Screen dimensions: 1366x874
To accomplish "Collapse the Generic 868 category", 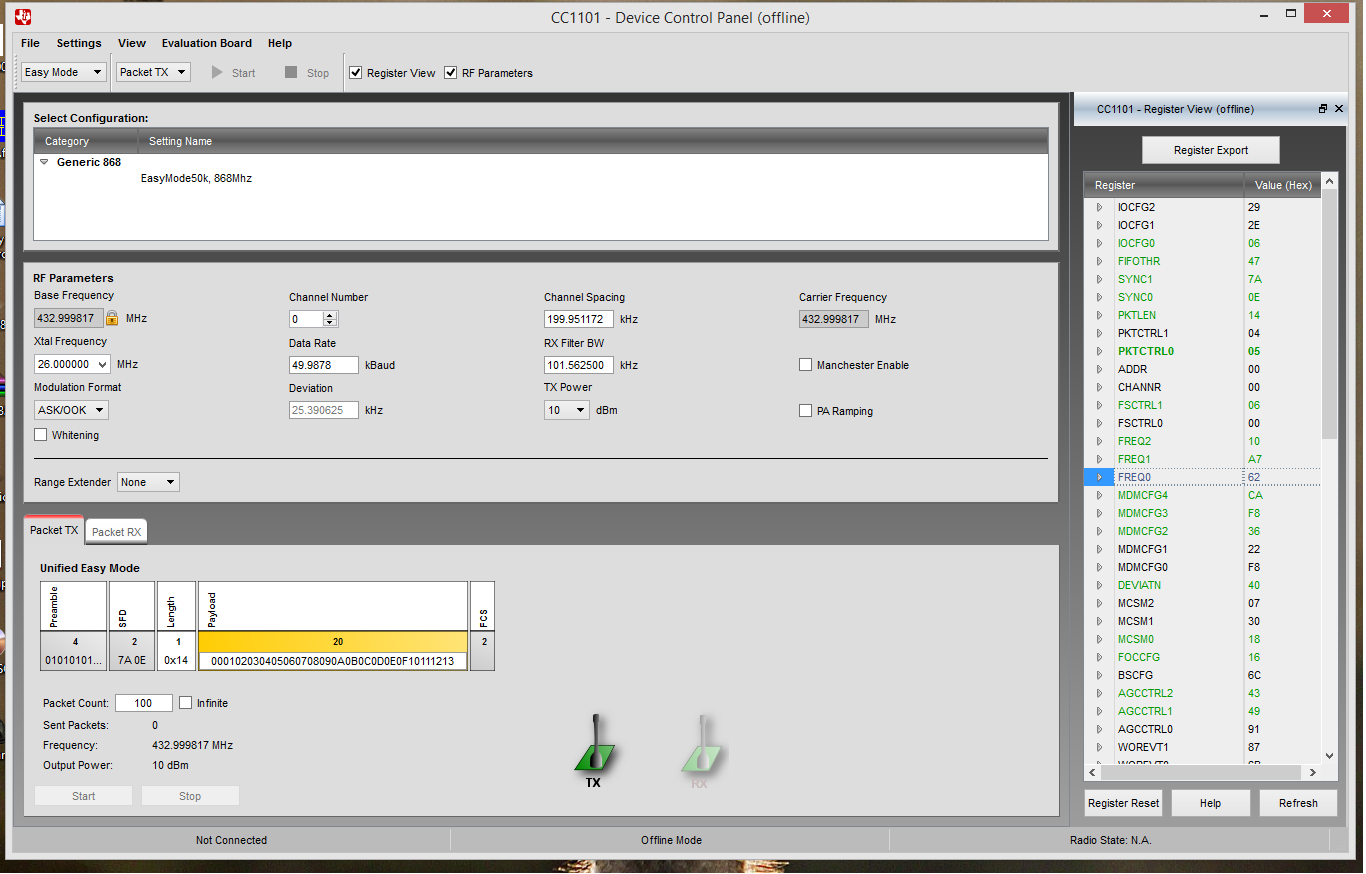I will [x=44, y=162].
